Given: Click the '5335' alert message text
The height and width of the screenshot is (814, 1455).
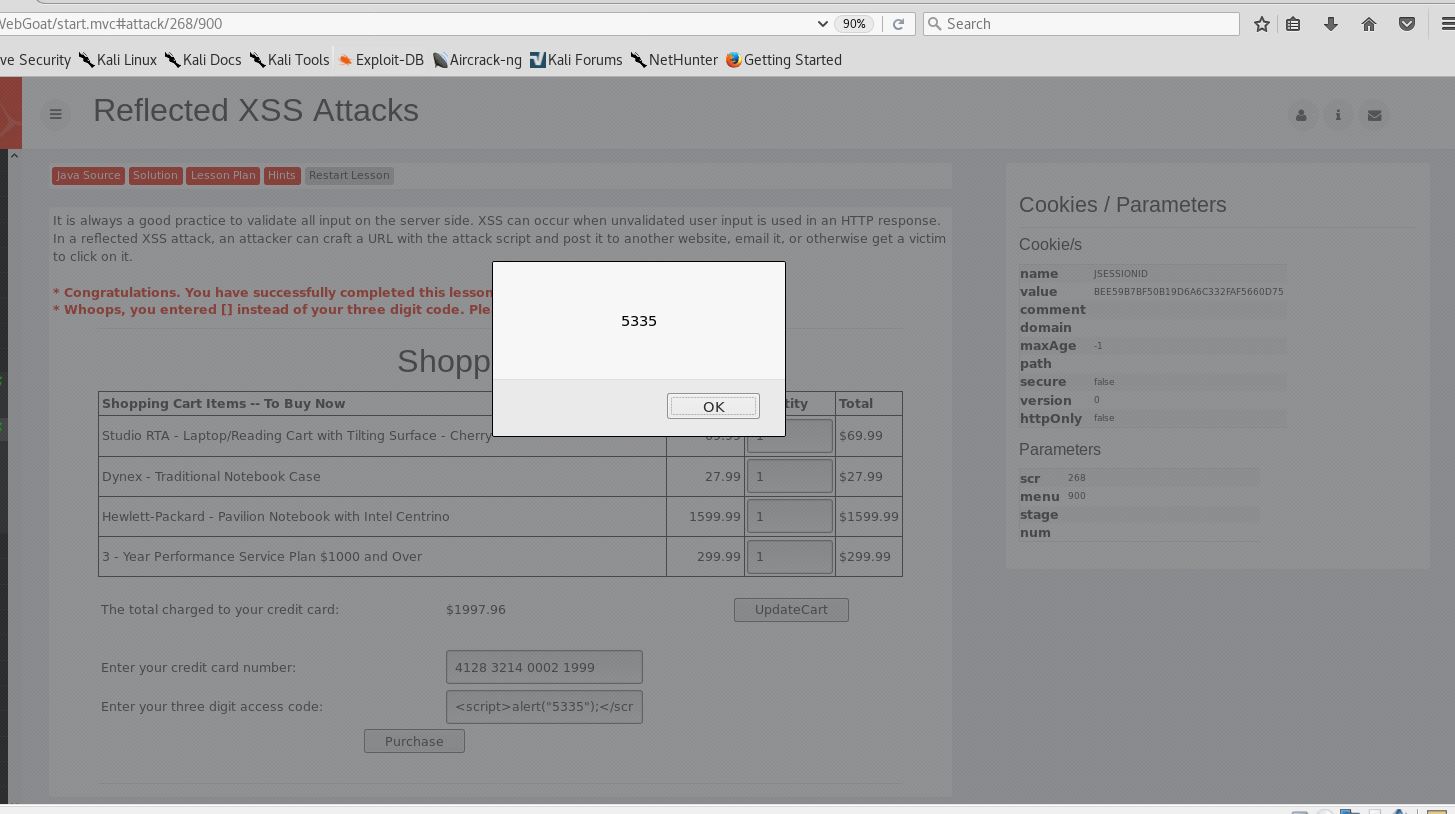Looking at the screenshot, I should (x=639, y=321).
